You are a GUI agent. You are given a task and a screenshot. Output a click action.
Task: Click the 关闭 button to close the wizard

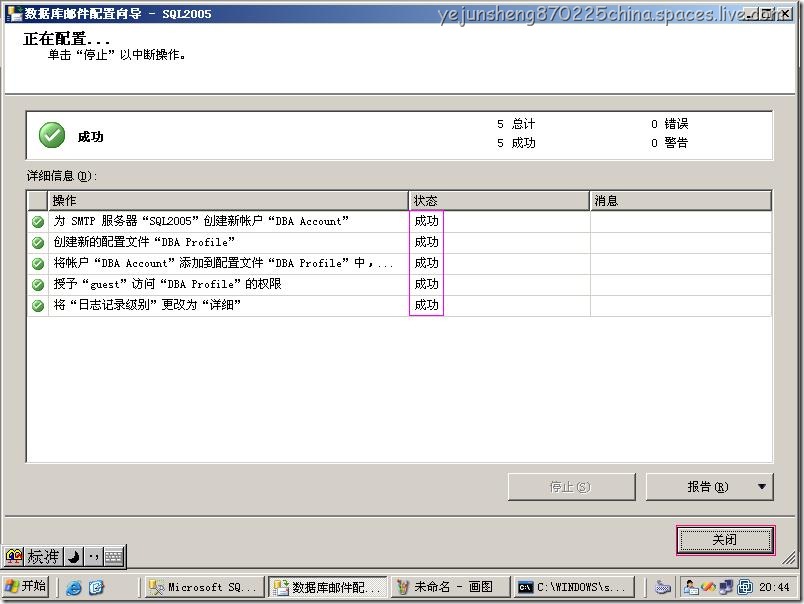[x=725, y=540]
